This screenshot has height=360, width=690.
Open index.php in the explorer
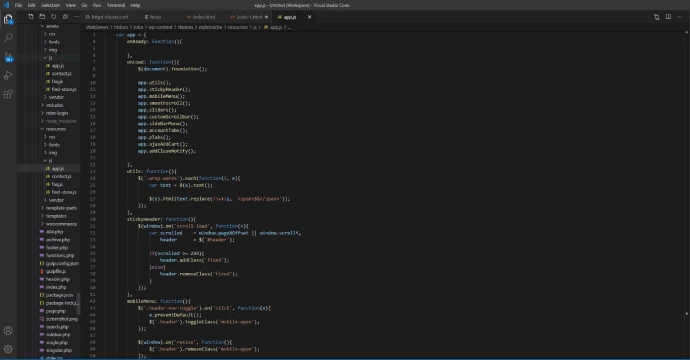click(56, 287)
